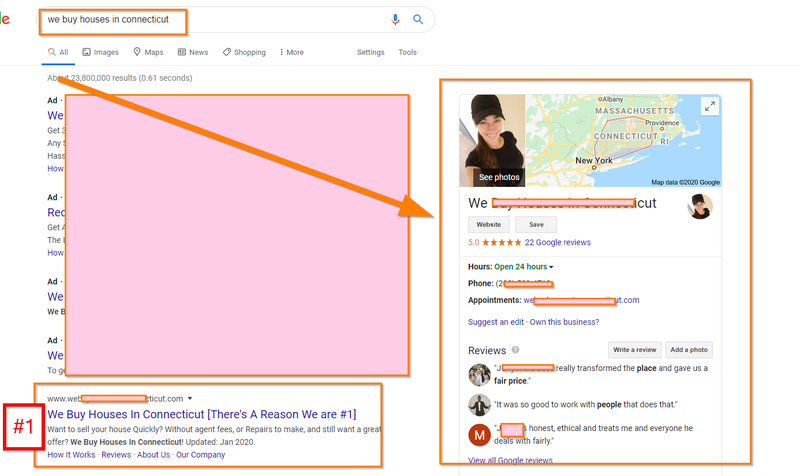The height and width of the screenshot is (476, 800).
Task: Open search Tools
Action: coord(407,52)
